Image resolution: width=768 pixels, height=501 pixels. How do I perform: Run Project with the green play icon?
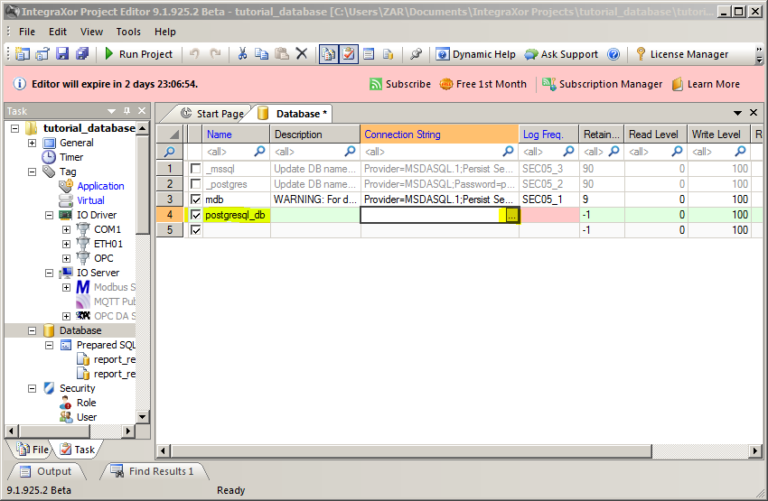(x=139, y=54)
